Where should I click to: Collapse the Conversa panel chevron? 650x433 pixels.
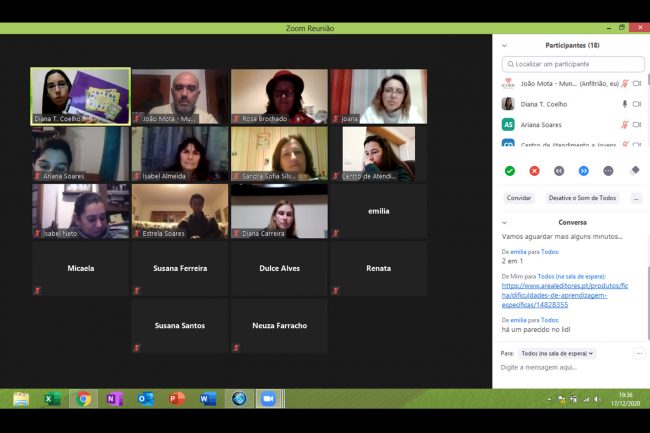[504, 222]
